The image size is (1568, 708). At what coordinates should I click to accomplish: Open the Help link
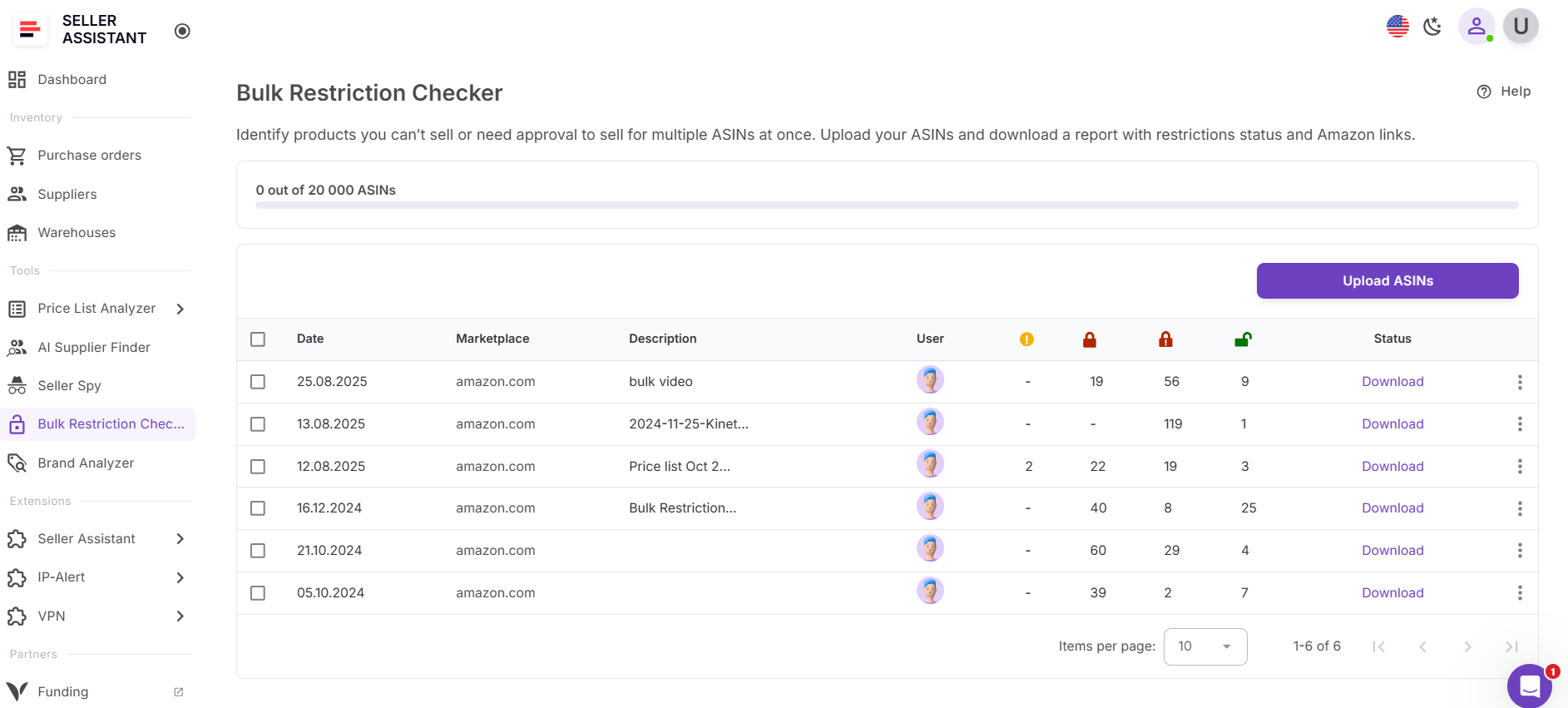[x=1504, y=92]
